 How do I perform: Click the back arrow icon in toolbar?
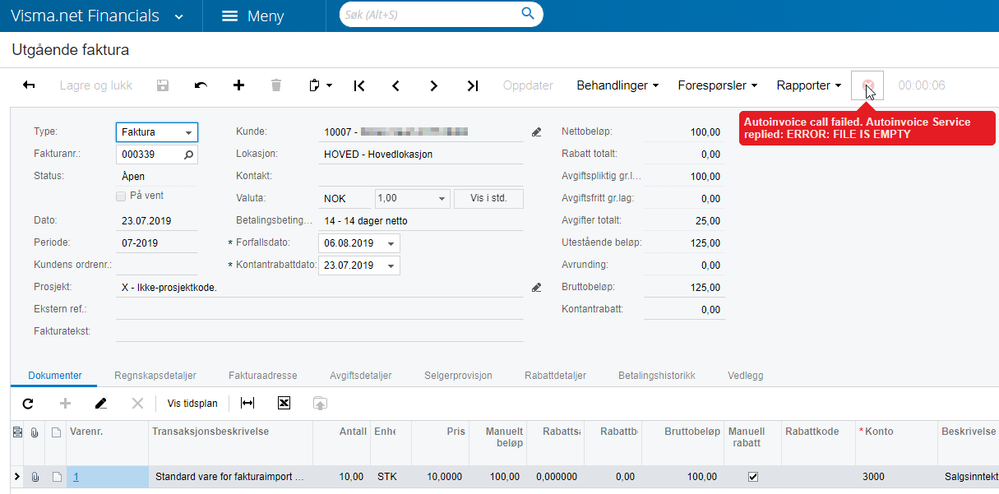[29, 85]
